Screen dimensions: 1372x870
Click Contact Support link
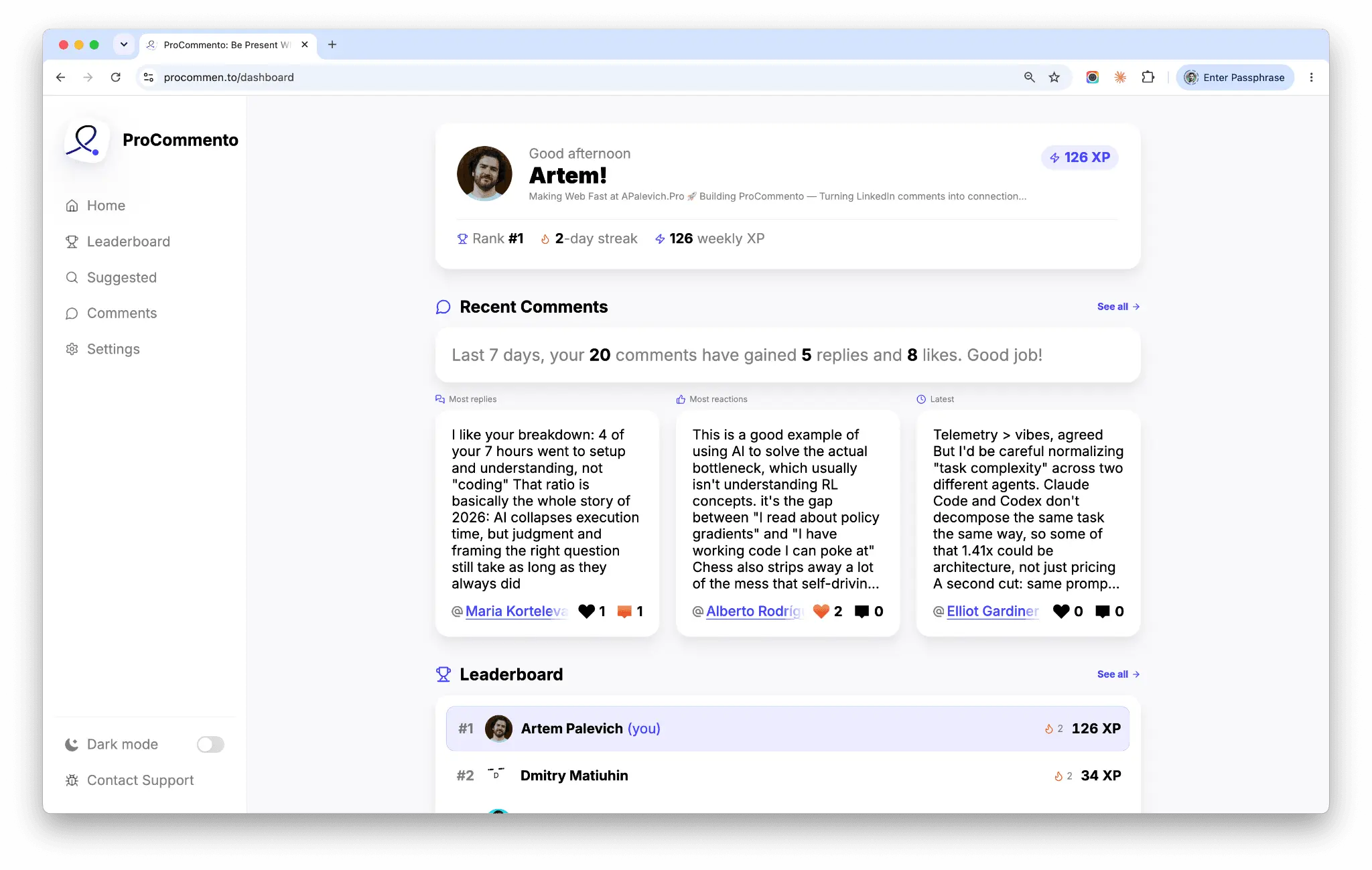pos(130,780)
